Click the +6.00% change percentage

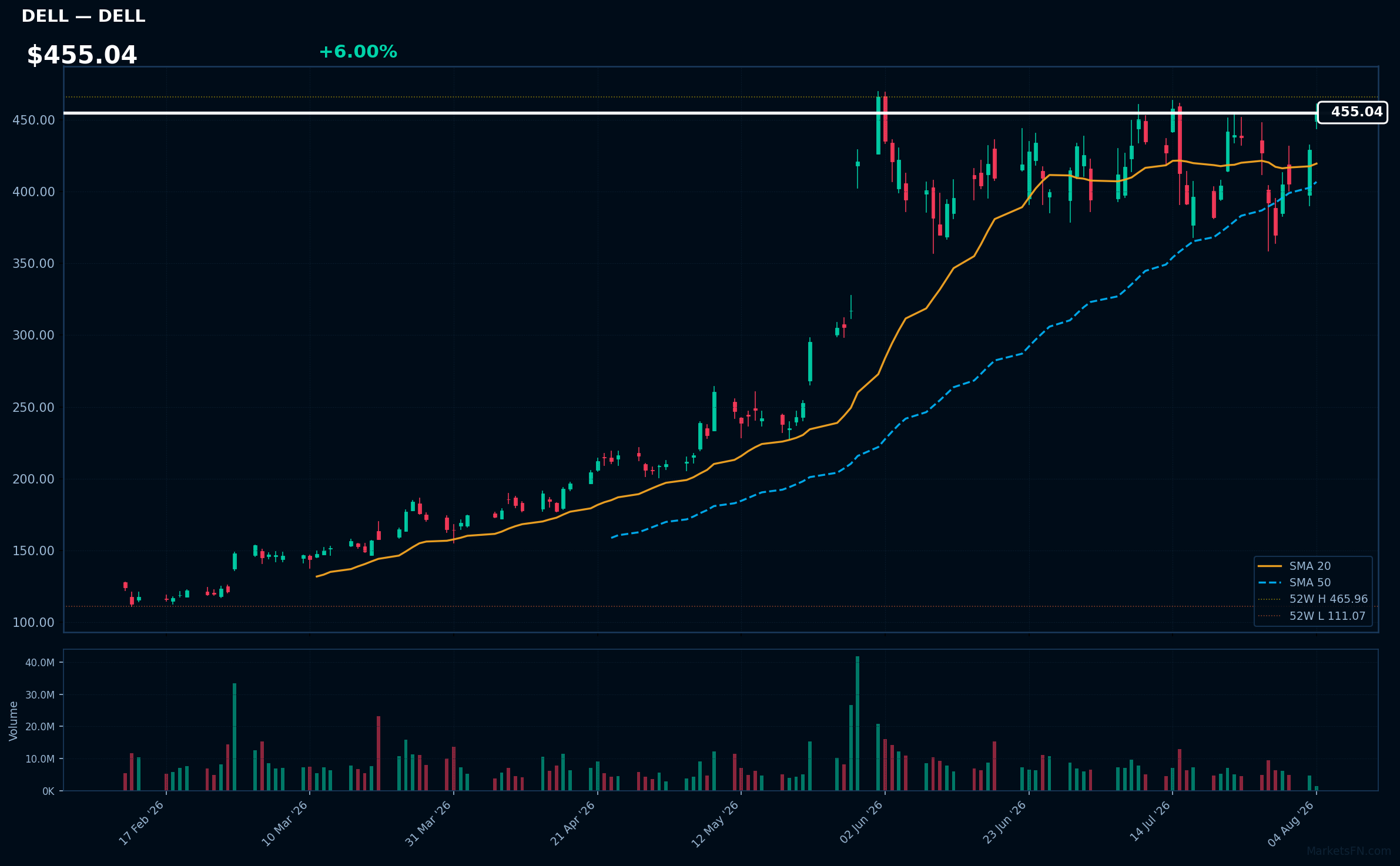[x=358, y=52]
